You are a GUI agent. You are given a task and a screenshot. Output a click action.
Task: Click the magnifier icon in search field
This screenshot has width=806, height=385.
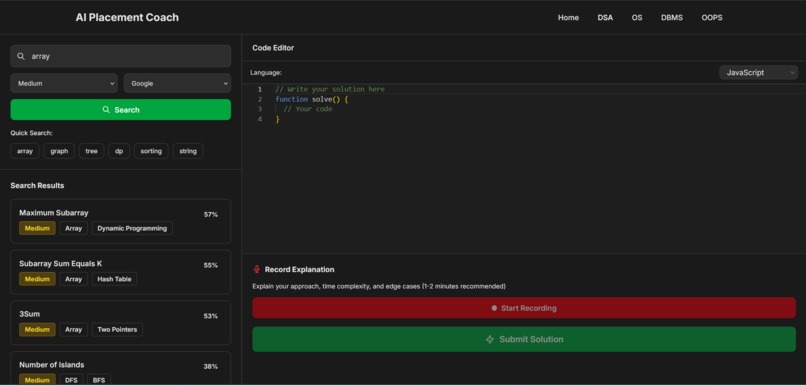tap(21, 56)
